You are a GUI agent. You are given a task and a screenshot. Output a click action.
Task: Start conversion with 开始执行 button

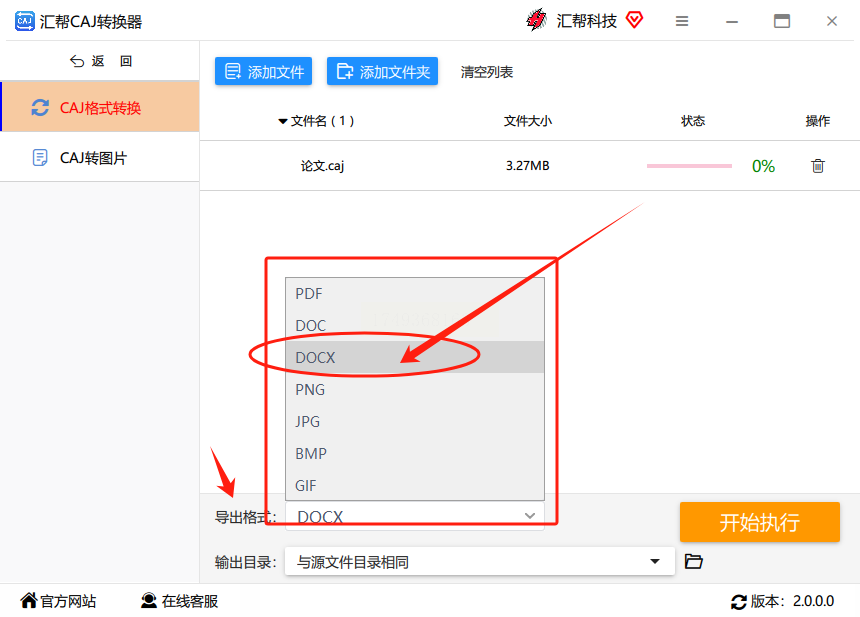[x=760, y=522]
